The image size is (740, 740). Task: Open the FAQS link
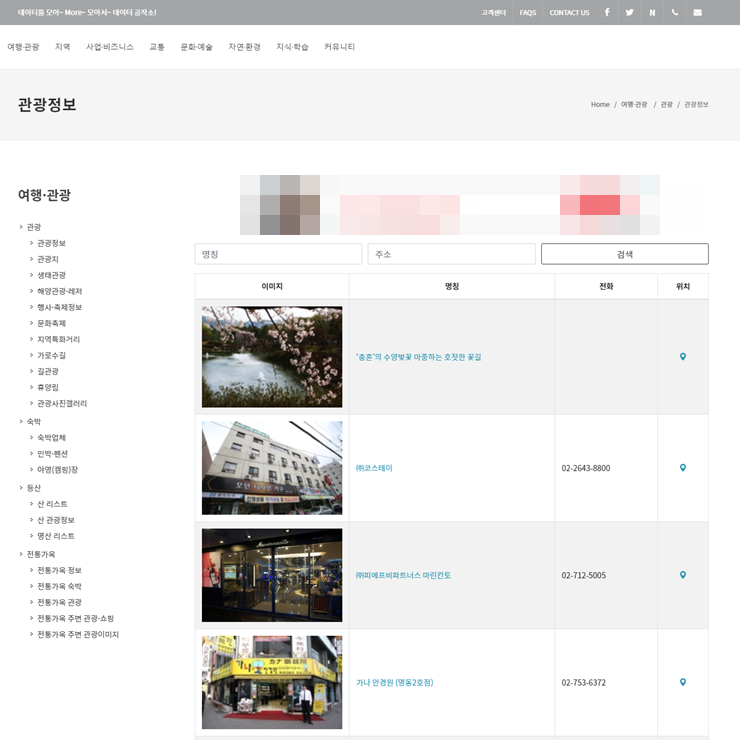(x=528, y=13)
